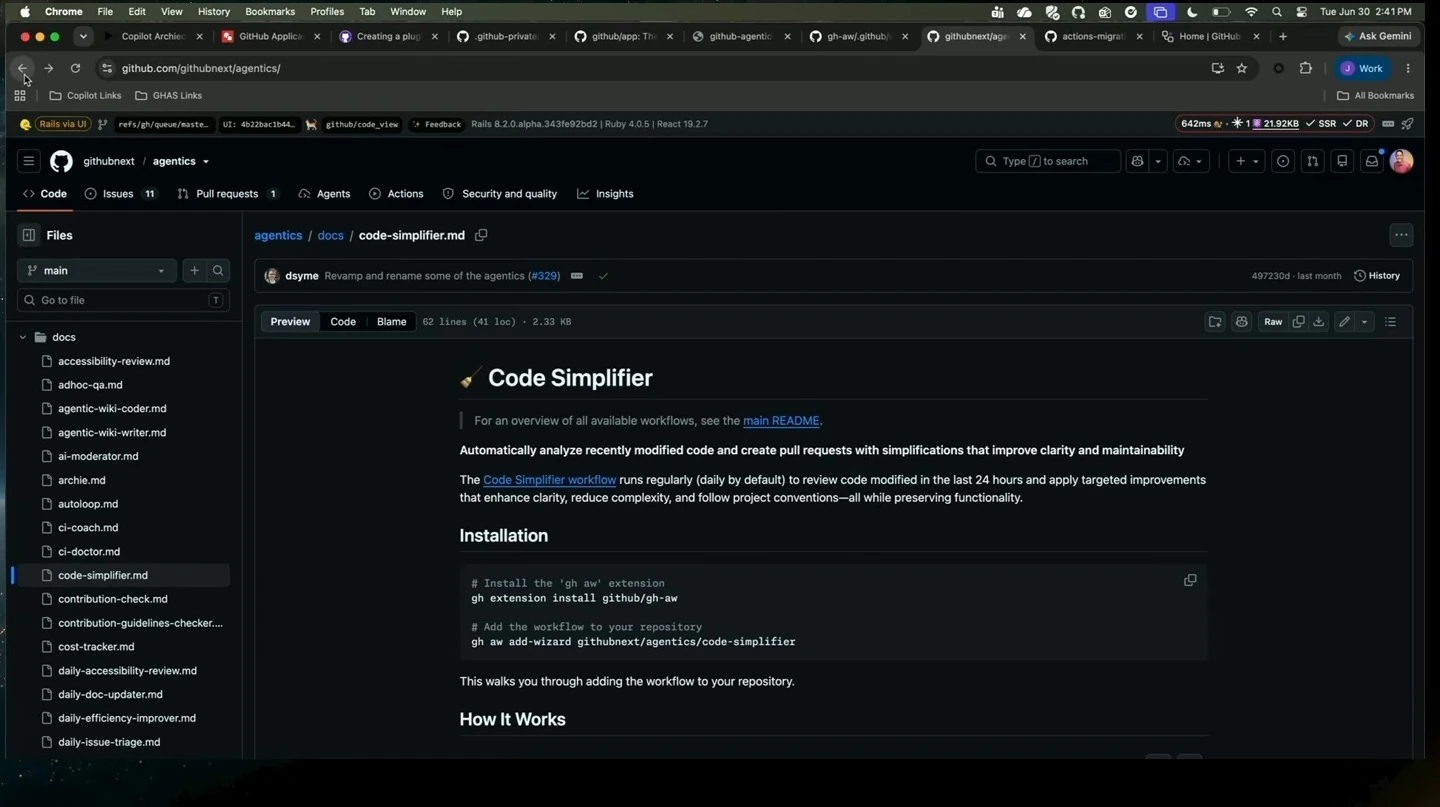Copy the raw file contents

click(1298, 322)
